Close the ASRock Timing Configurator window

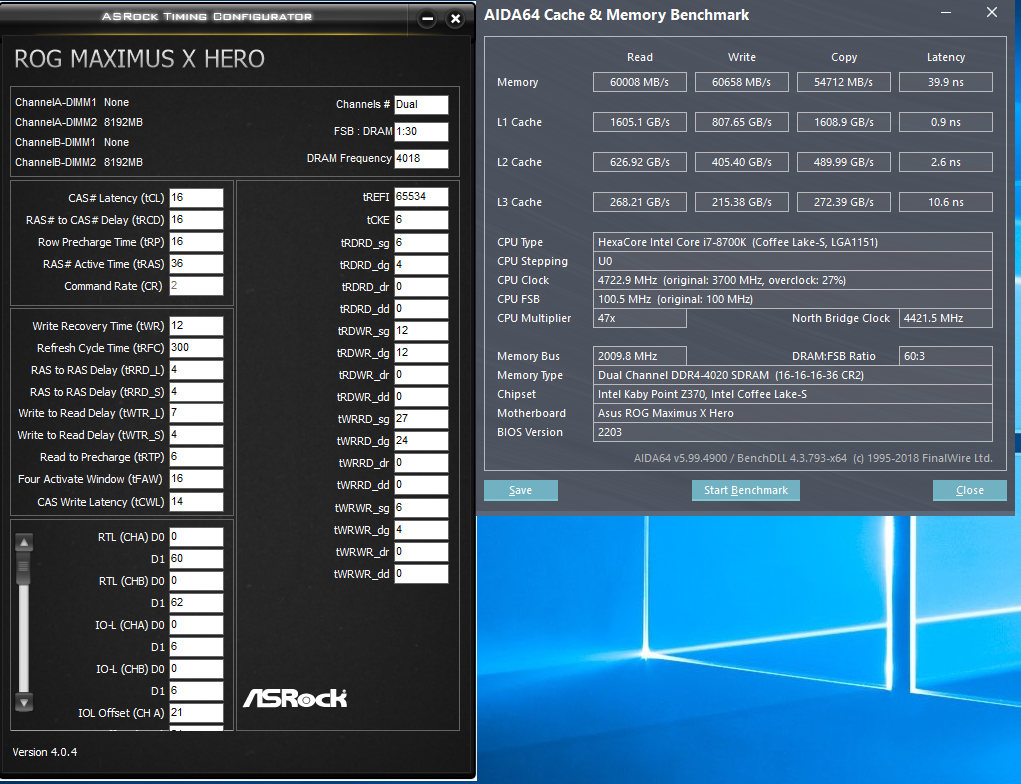coord(456,19)
